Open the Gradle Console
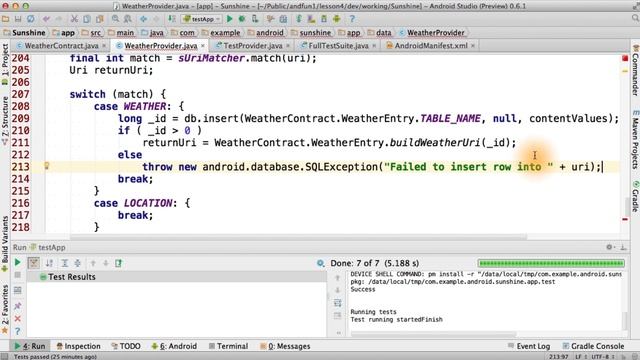Image resolution: width=640 pixels, height=360 pixels. pyautogui.click(x=593, y=346)
